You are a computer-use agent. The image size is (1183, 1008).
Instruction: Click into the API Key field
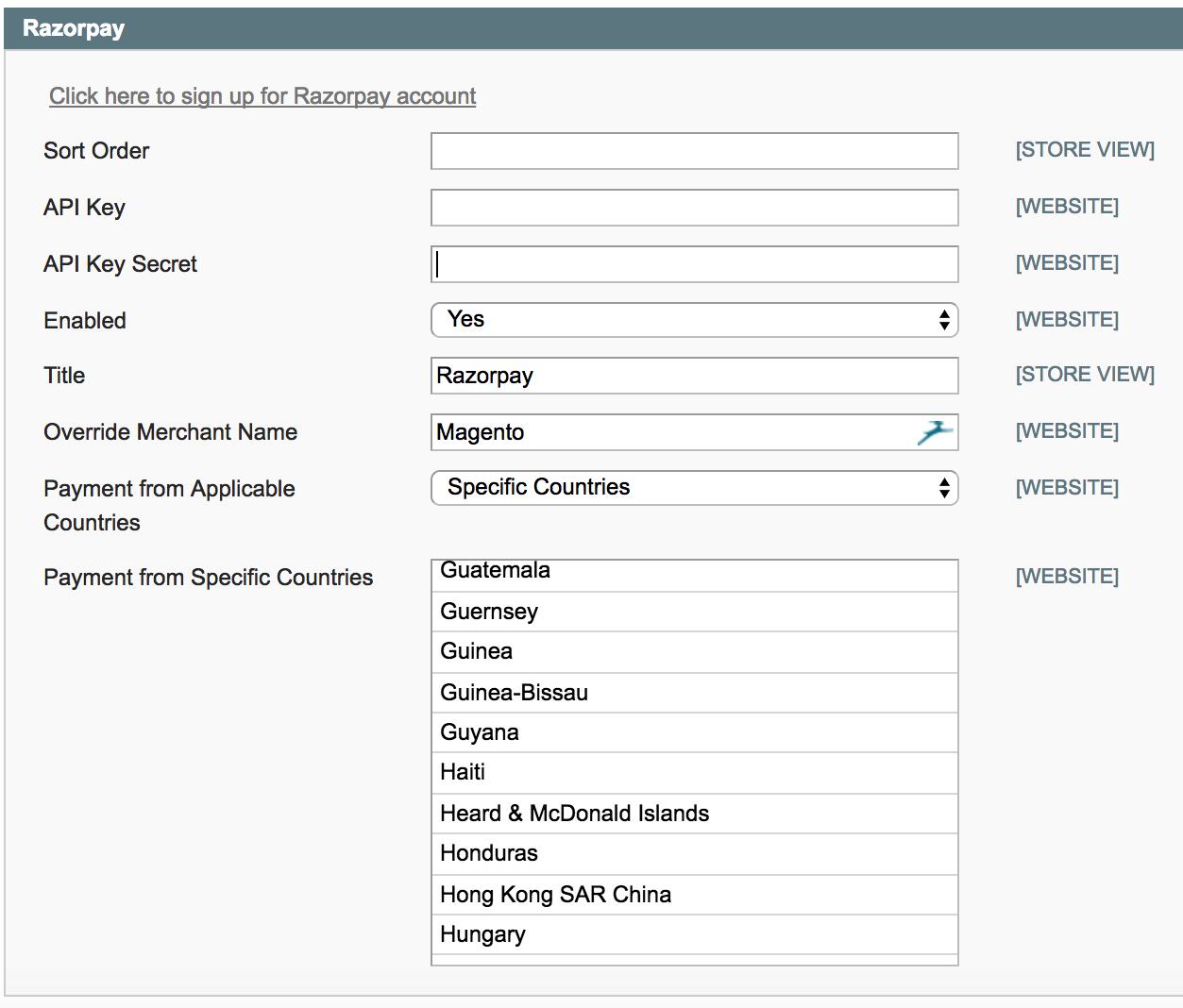click(x=694, y=208)
